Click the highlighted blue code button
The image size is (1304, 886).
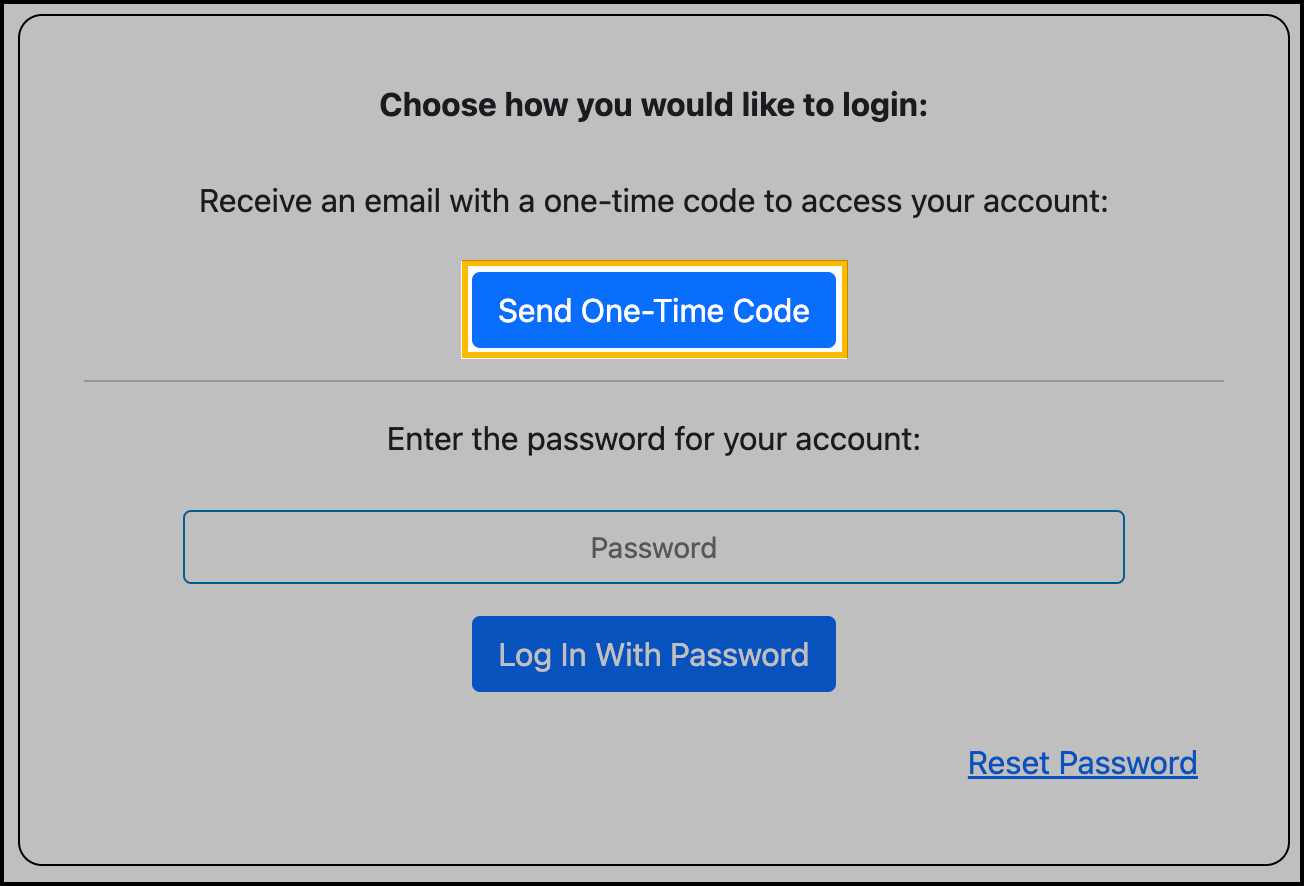(653, 310)
